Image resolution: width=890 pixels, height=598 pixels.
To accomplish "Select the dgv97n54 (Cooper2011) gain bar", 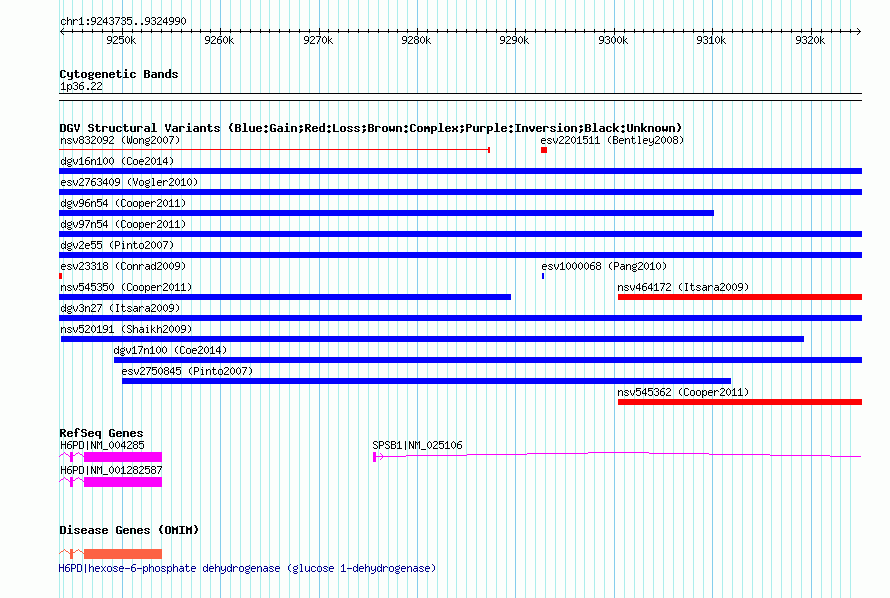I will click(460, 234).
